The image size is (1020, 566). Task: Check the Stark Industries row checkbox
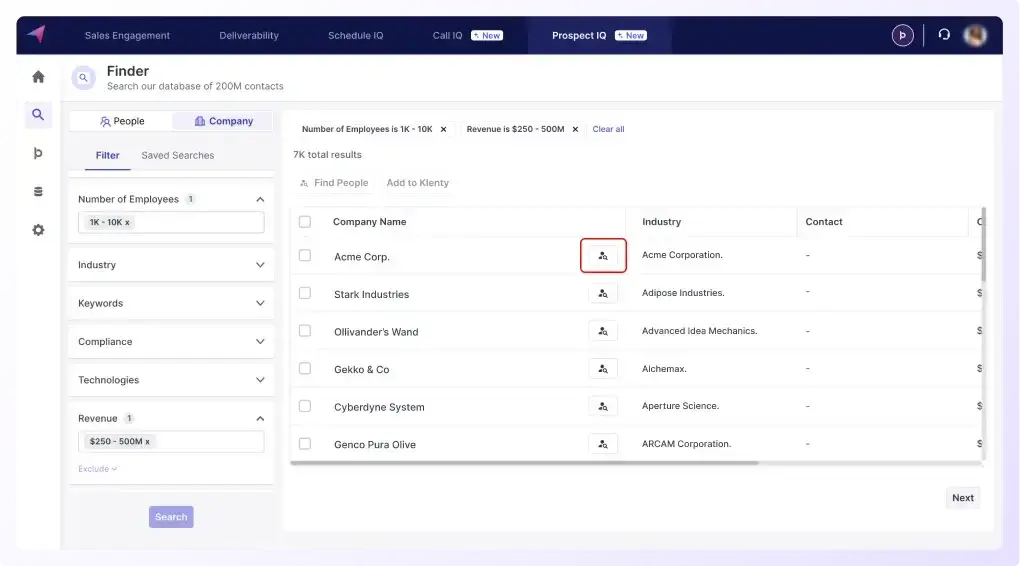(304, 293)
